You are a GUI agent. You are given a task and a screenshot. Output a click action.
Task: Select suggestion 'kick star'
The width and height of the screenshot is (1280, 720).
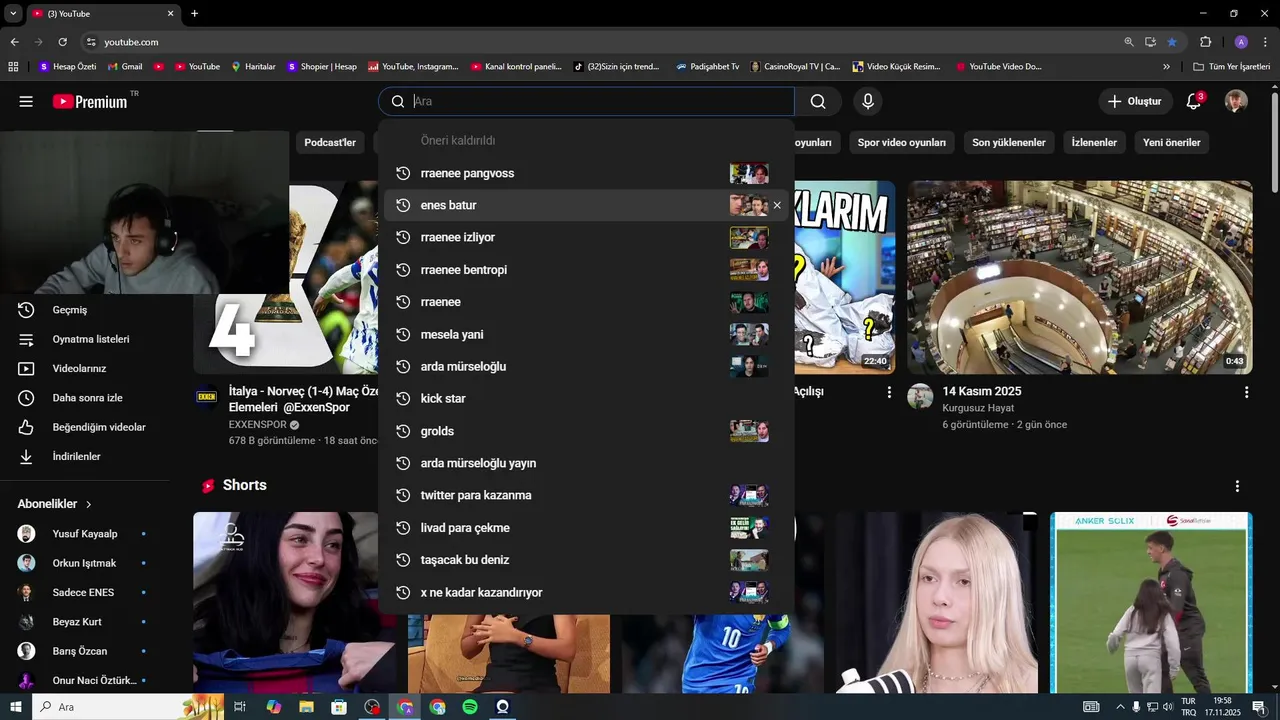pos(586,398)
